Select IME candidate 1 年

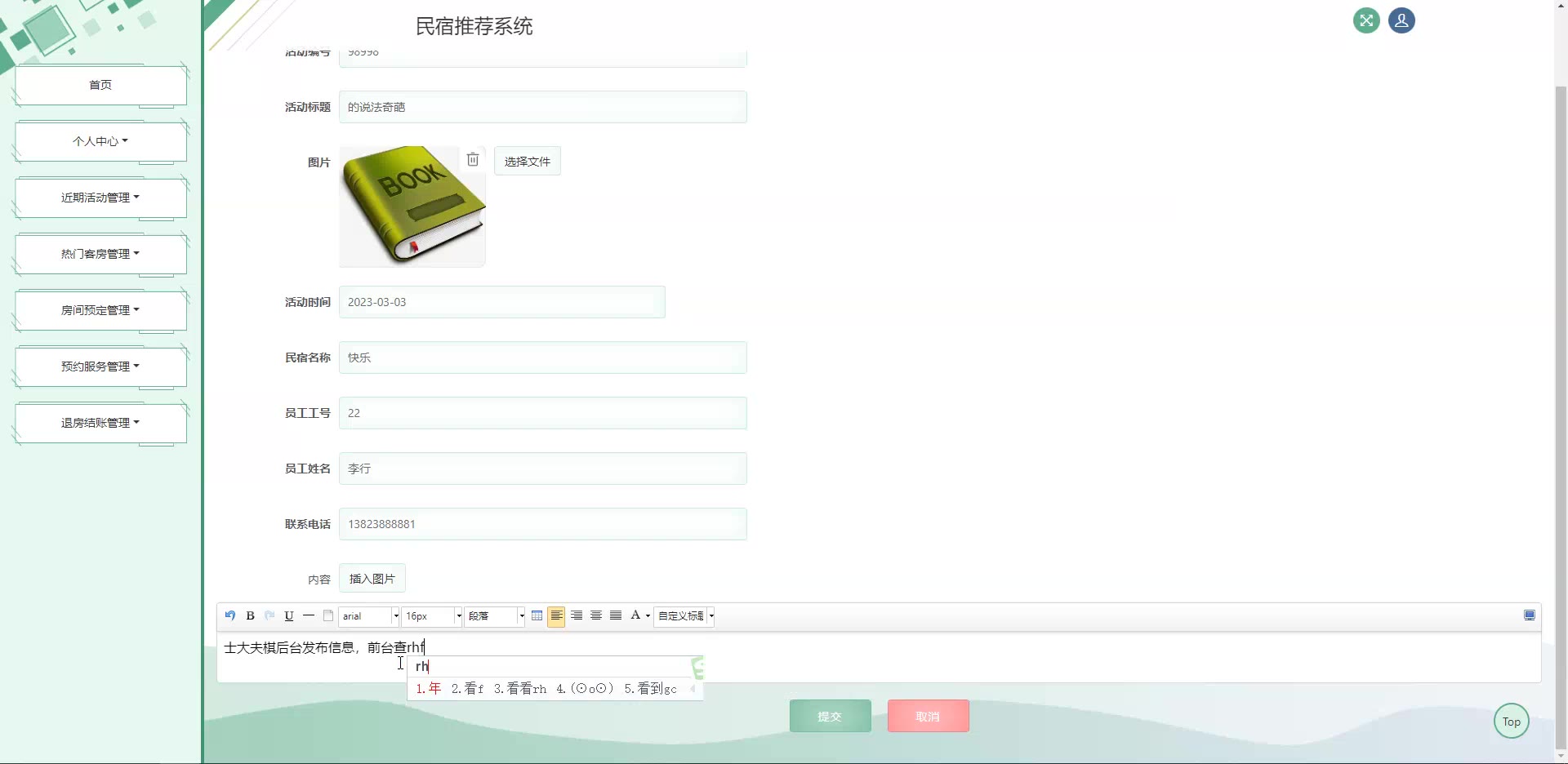429,689
